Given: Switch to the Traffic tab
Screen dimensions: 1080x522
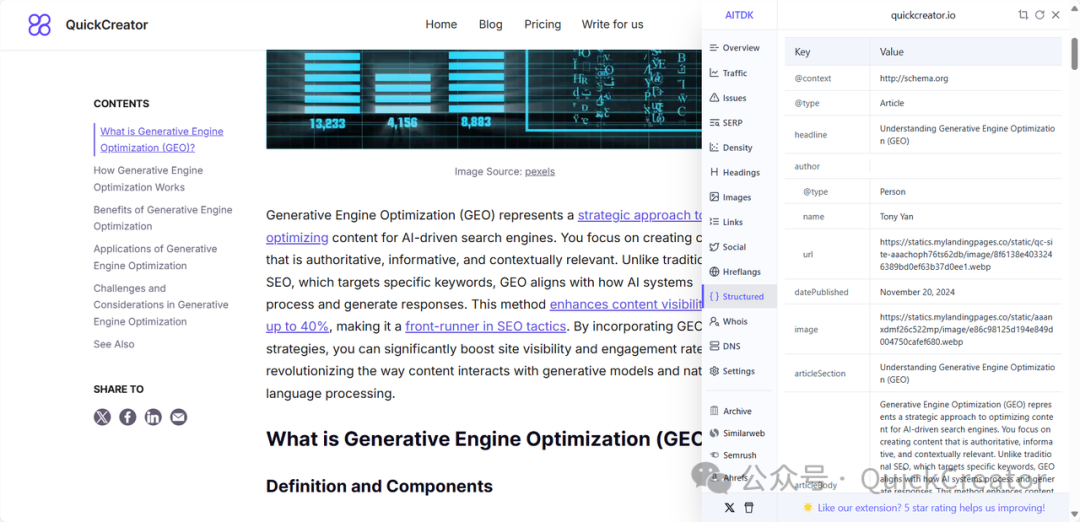Looking at the screenshot, I should (x=734, y=73).
